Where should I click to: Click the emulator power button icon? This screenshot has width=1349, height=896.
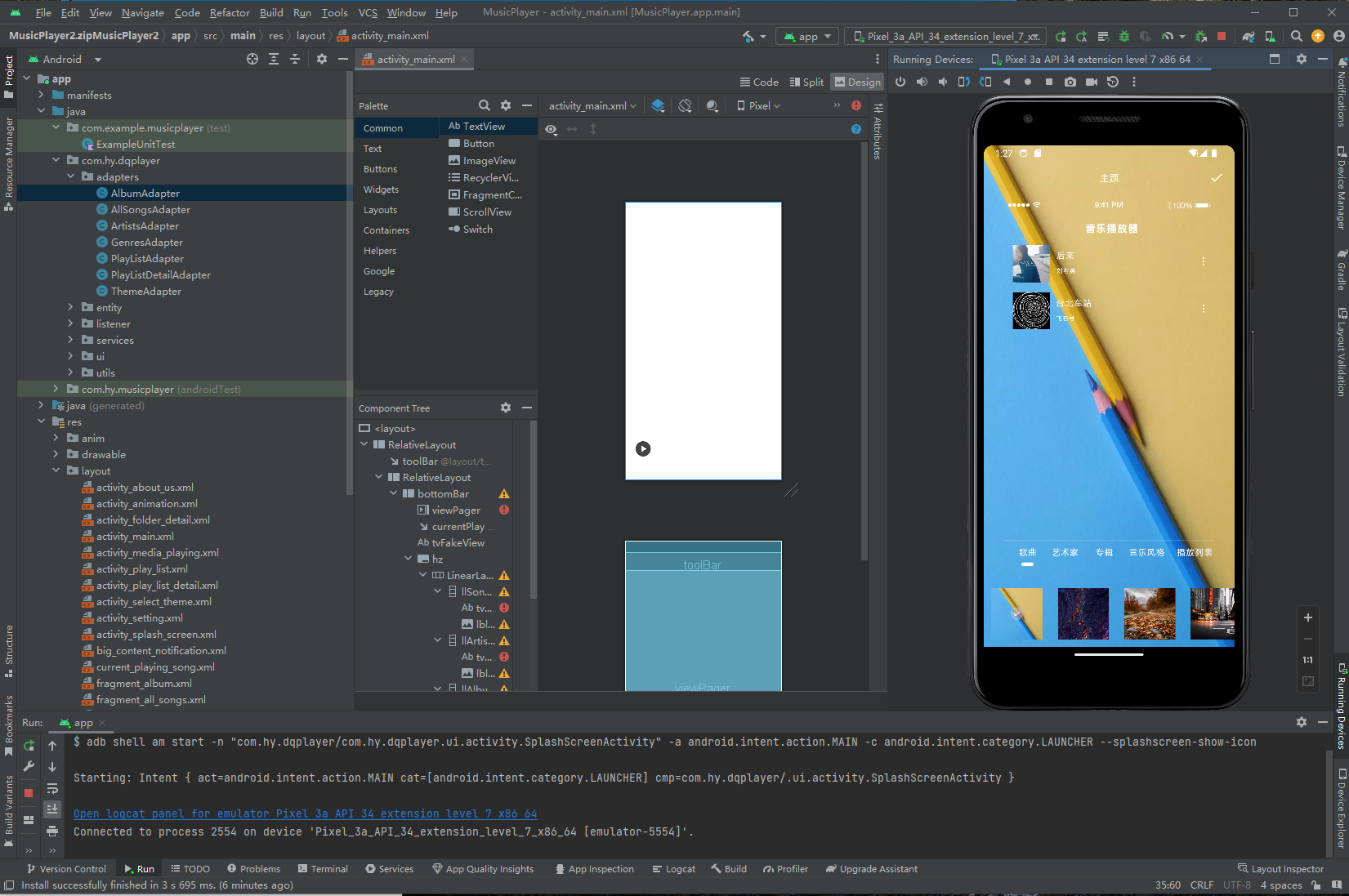point(900,82)
